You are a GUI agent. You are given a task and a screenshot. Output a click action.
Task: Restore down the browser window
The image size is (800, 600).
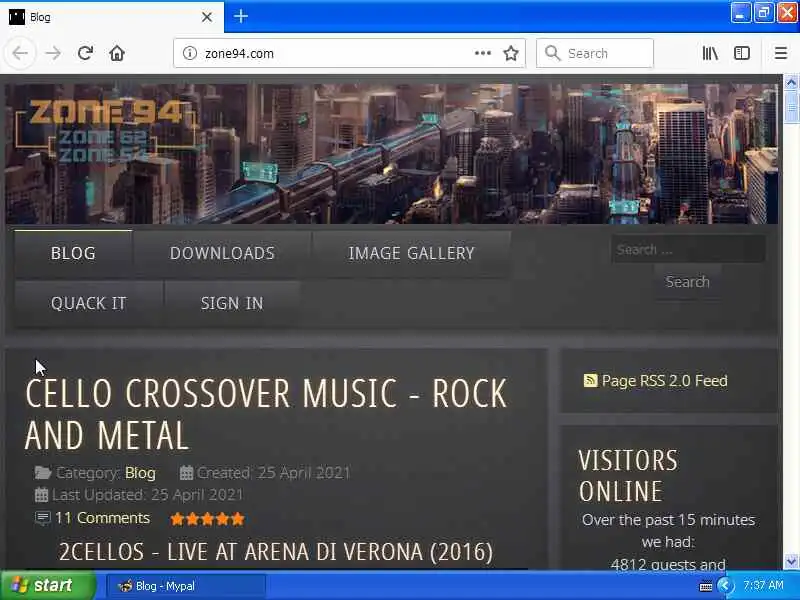click(x=763, y=13)
